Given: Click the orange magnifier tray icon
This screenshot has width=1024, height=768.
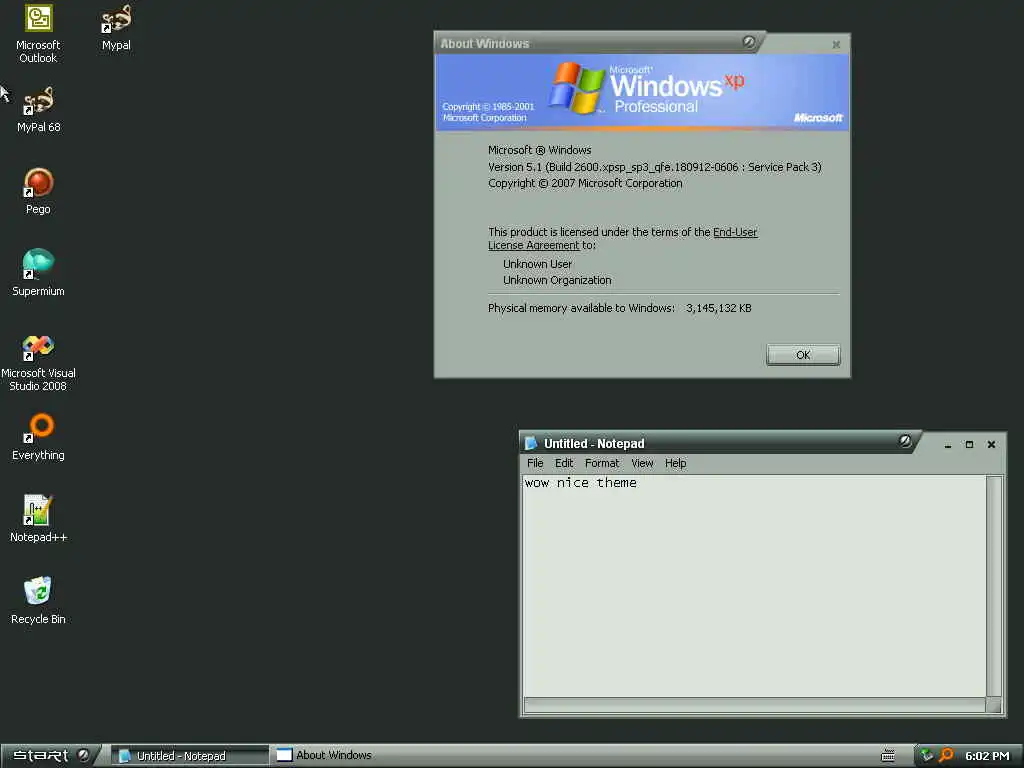Looking at the screenshot, I should [x=946, y=755].
